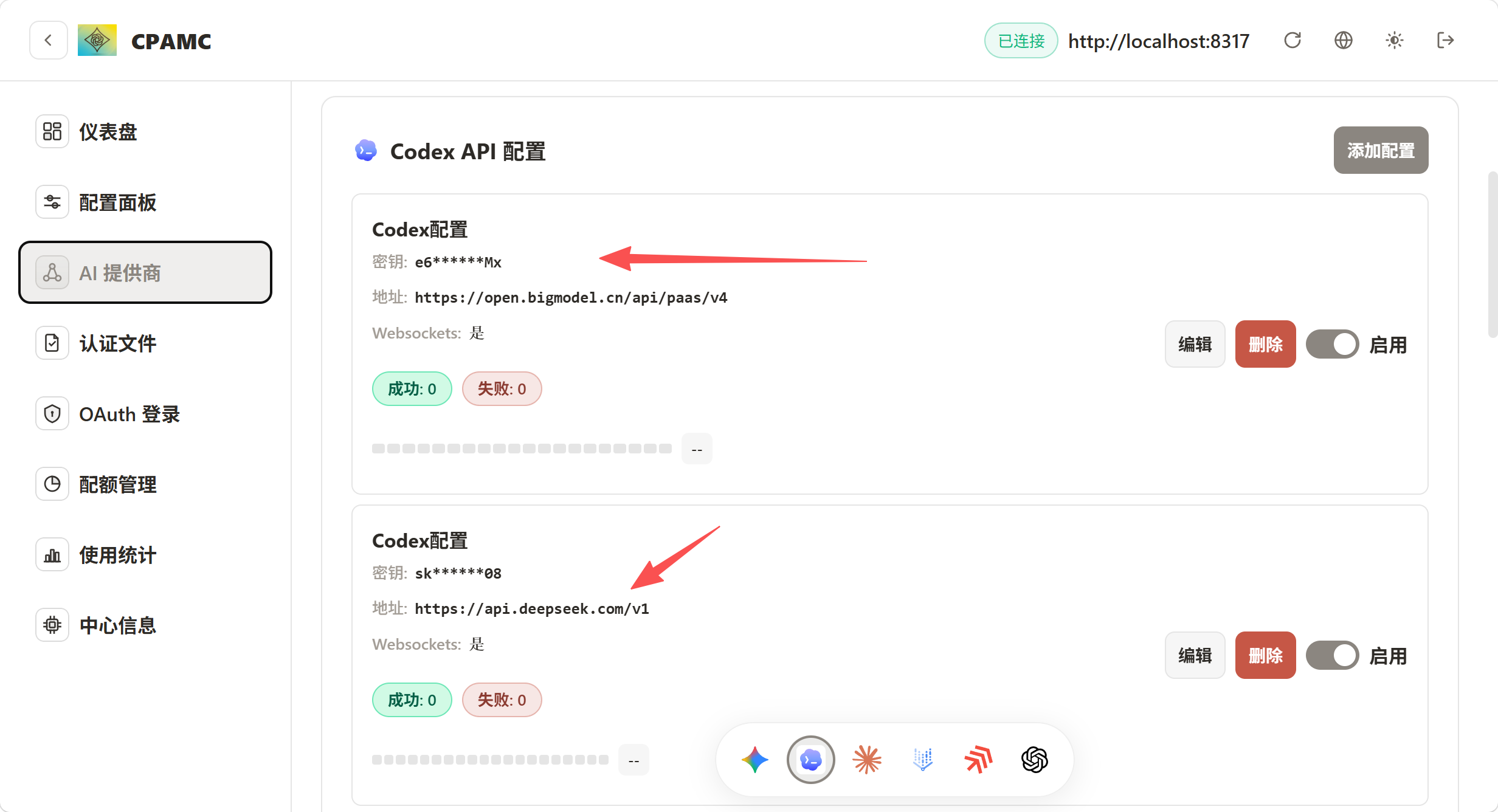Select the Codex provider icon in dock
The image size is (1498, 812).
tap(811, 760)
